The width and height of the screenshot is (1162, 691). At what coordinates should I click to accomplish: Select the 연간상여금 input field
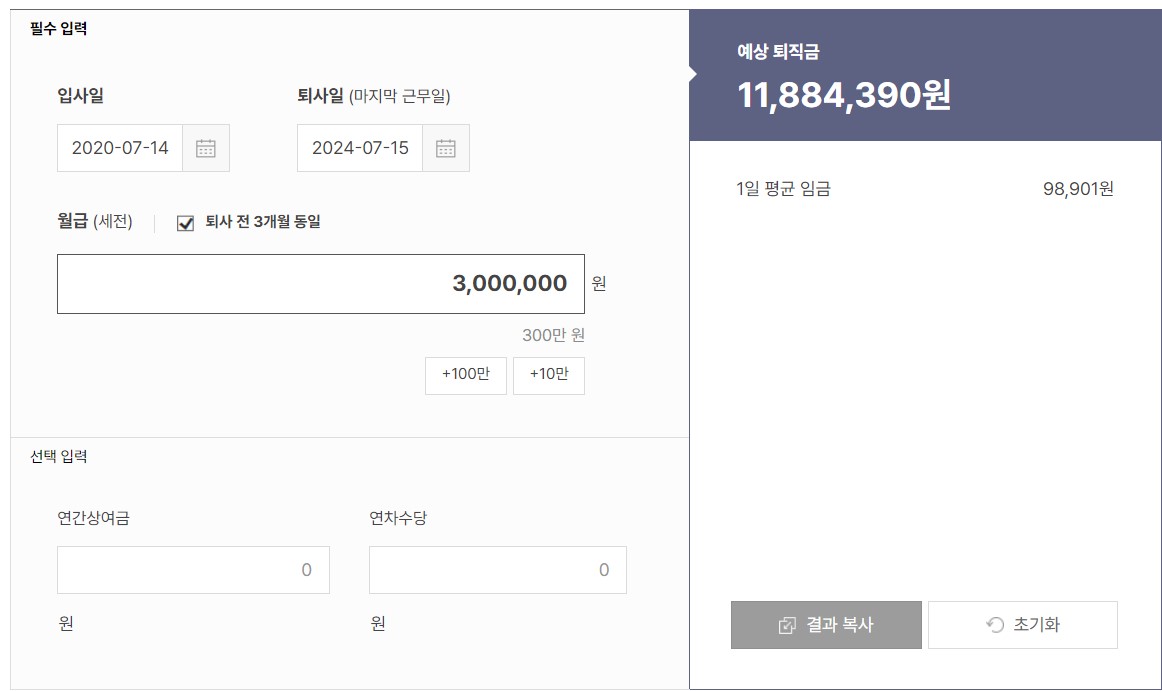[x=193, y=569]
